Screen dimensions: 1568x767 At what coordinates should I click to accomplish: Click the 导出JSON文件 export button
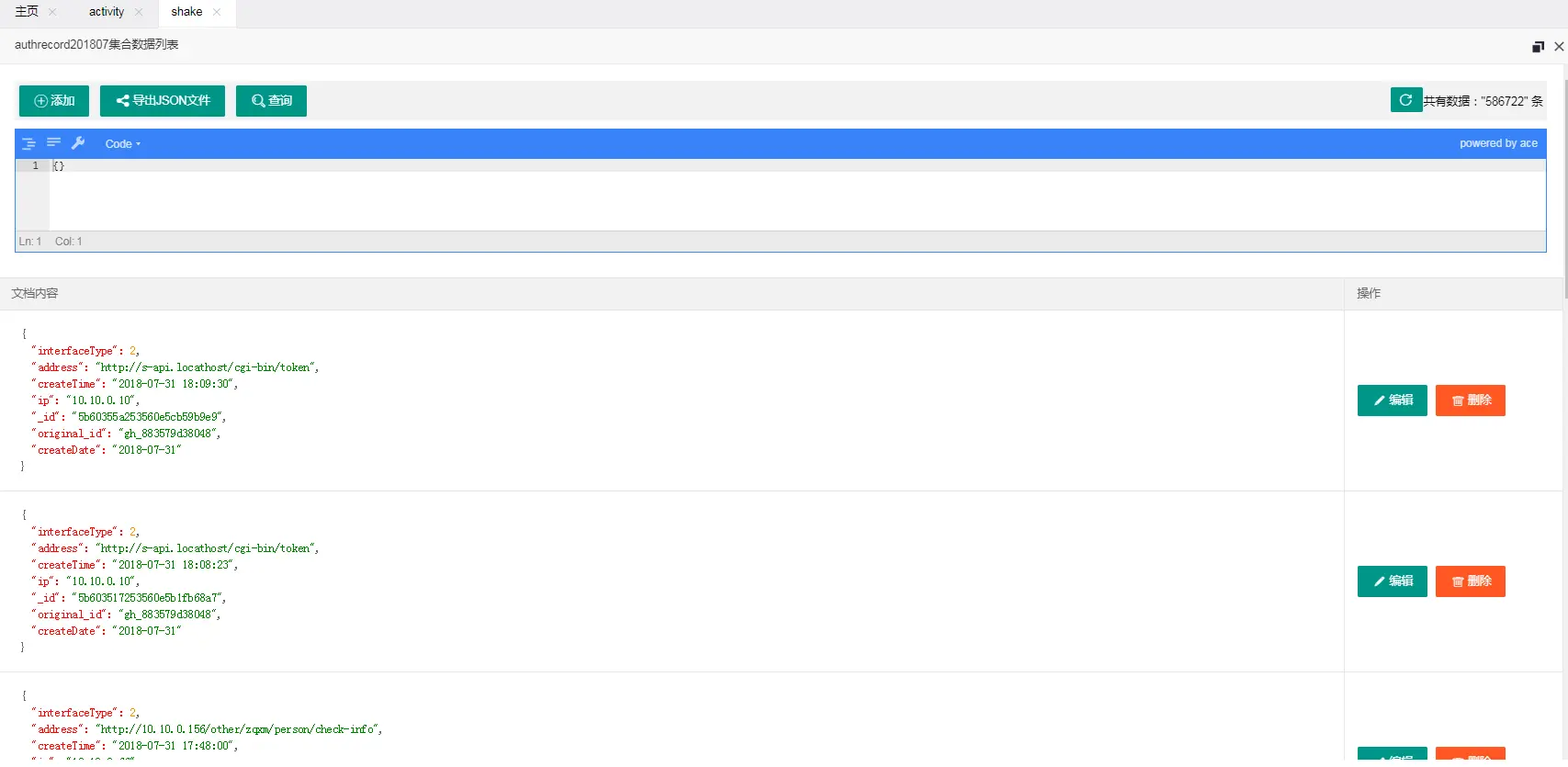pos(163,101)
